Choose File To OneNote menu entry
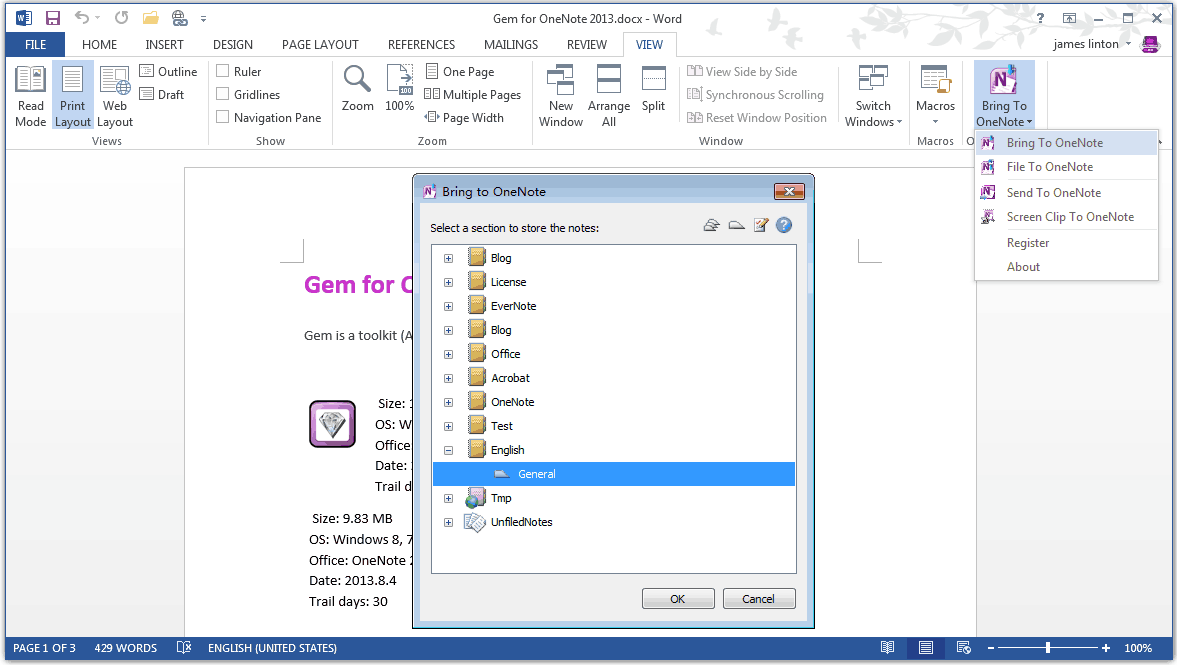 click(x=1066, y=167)
